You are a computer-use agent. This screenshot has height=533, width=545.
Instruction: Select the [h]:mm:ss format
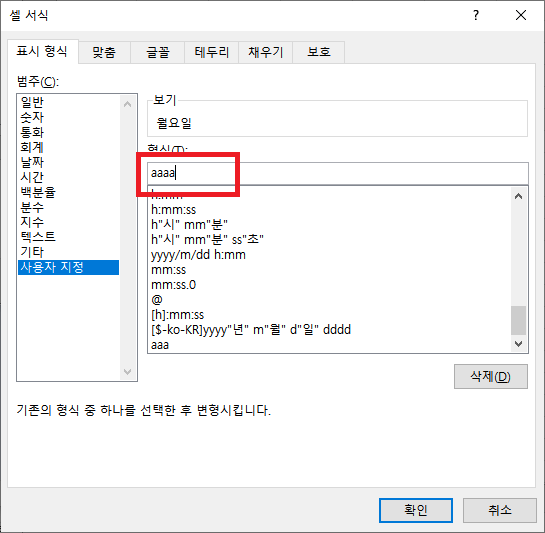click(330, 315)
